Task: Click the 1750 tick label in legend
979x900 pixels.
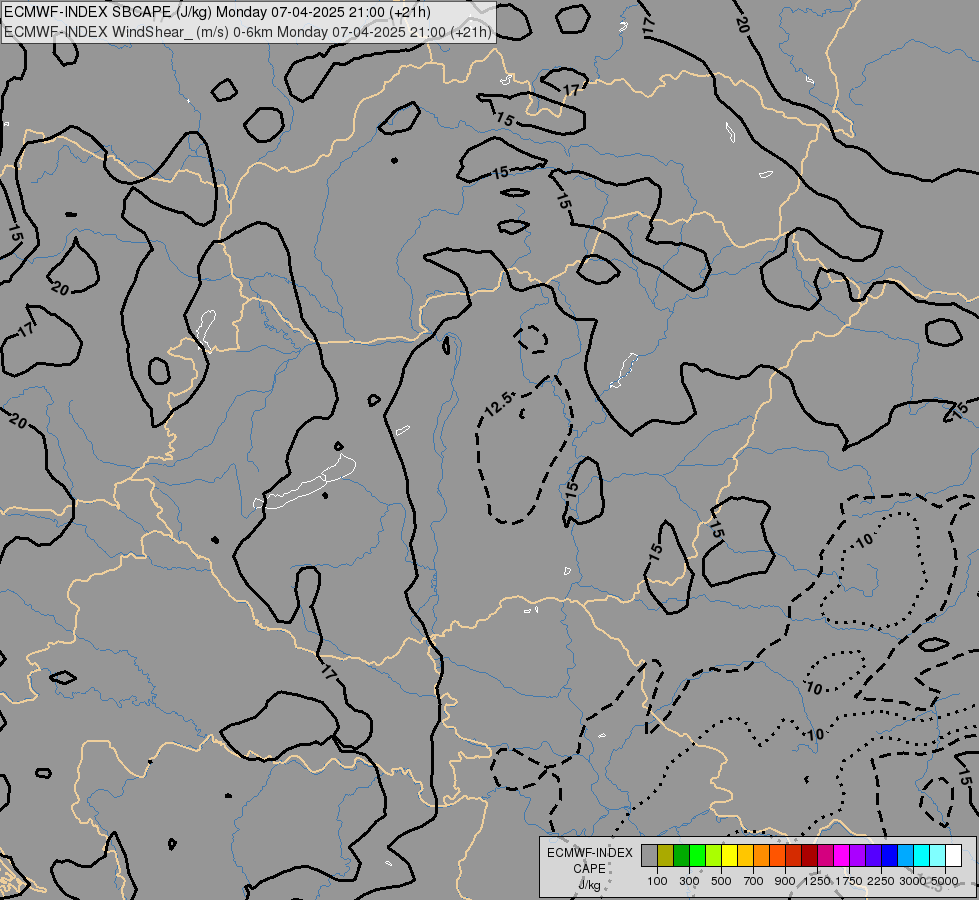Action: point(849,881)
